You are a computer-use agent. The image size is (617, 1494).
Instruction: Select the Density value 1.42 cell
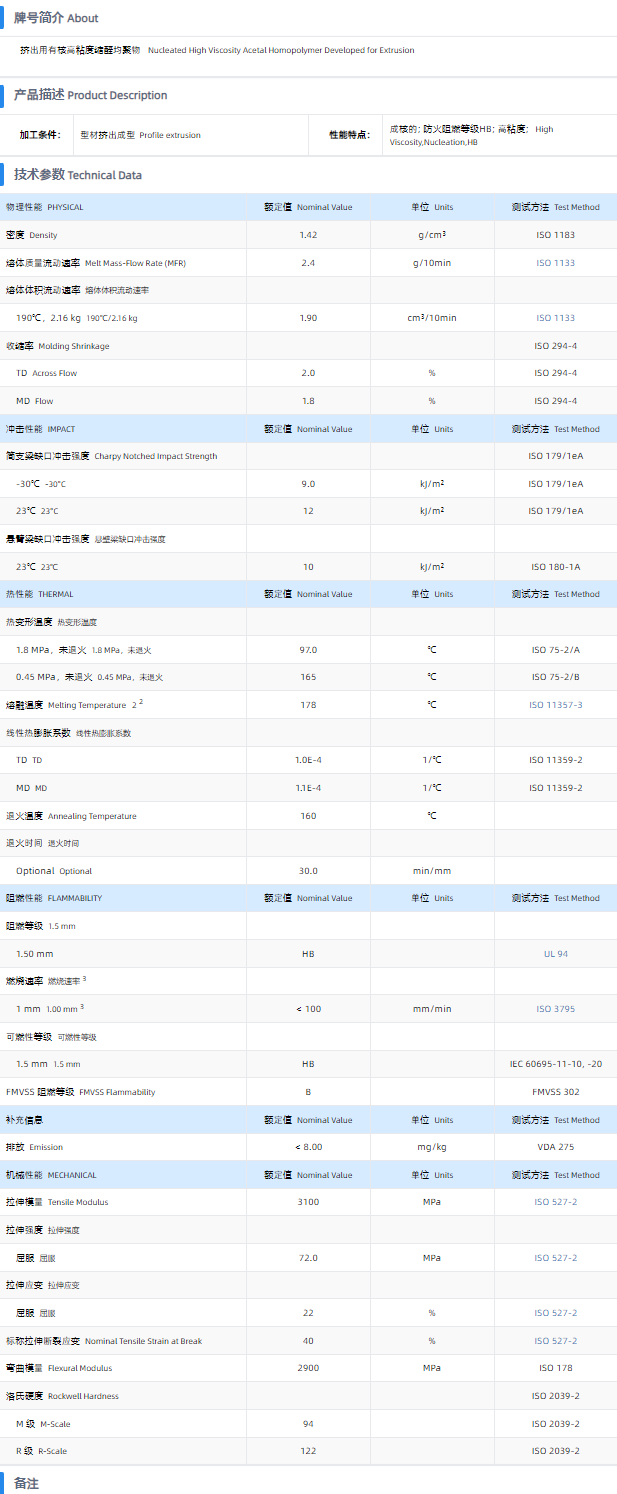(308, 235)
